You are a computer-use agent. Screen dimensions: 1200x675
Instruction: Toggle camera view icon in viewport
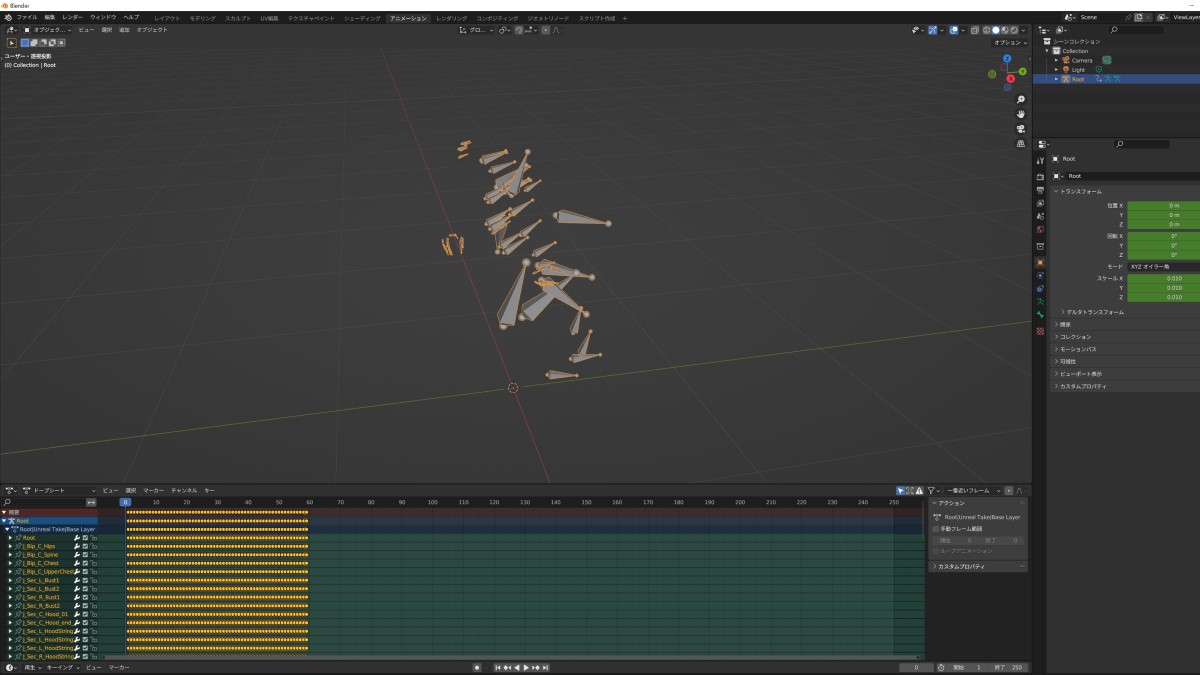(x=1020, y=129)
